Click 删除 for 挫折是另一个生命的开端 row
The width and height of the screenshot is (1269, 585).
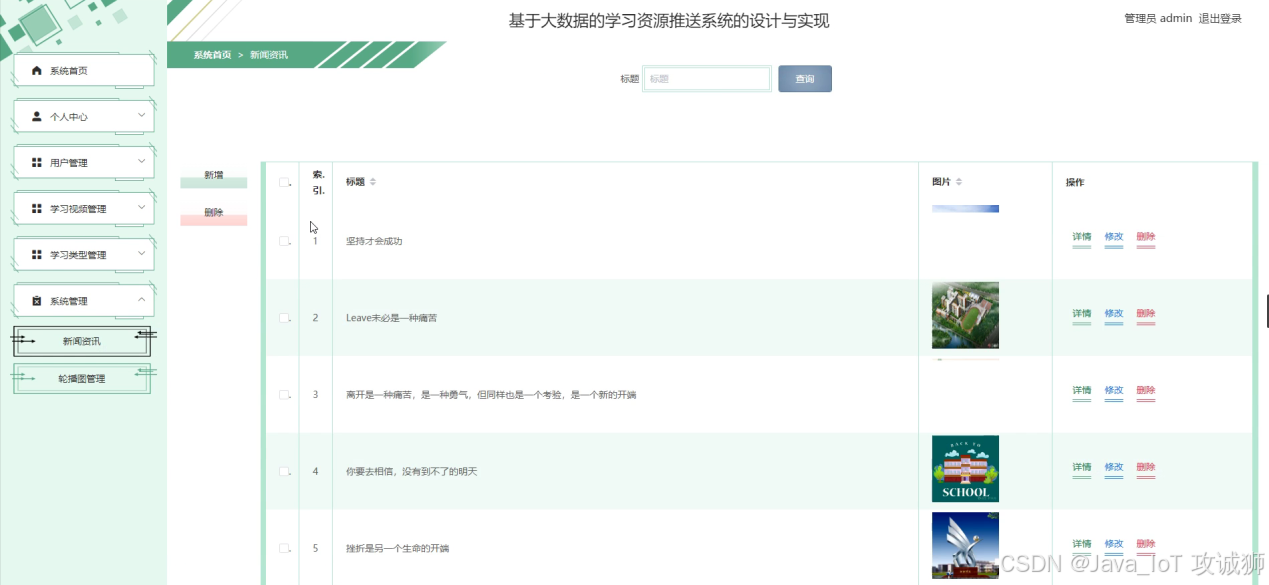[1146, 545]
